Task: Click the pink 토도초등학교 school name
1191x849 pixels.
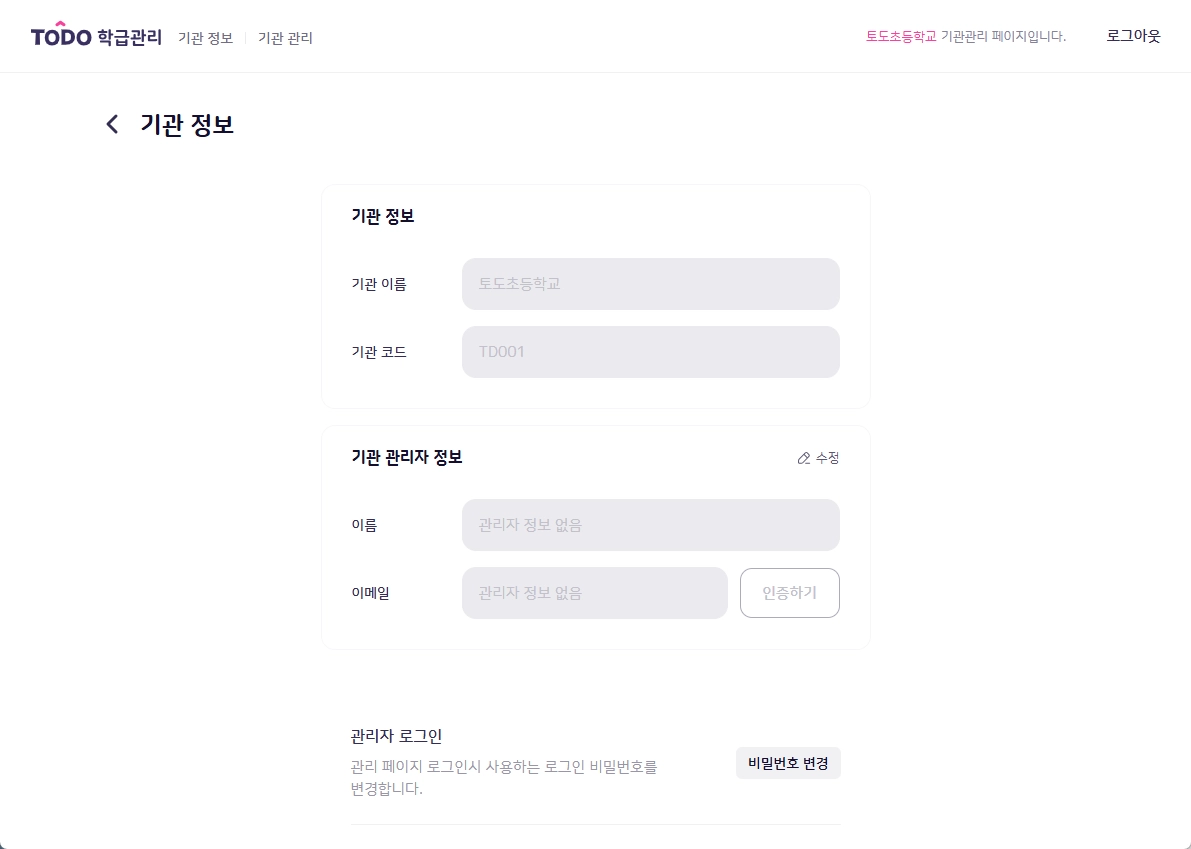Action: pos(901,36)
